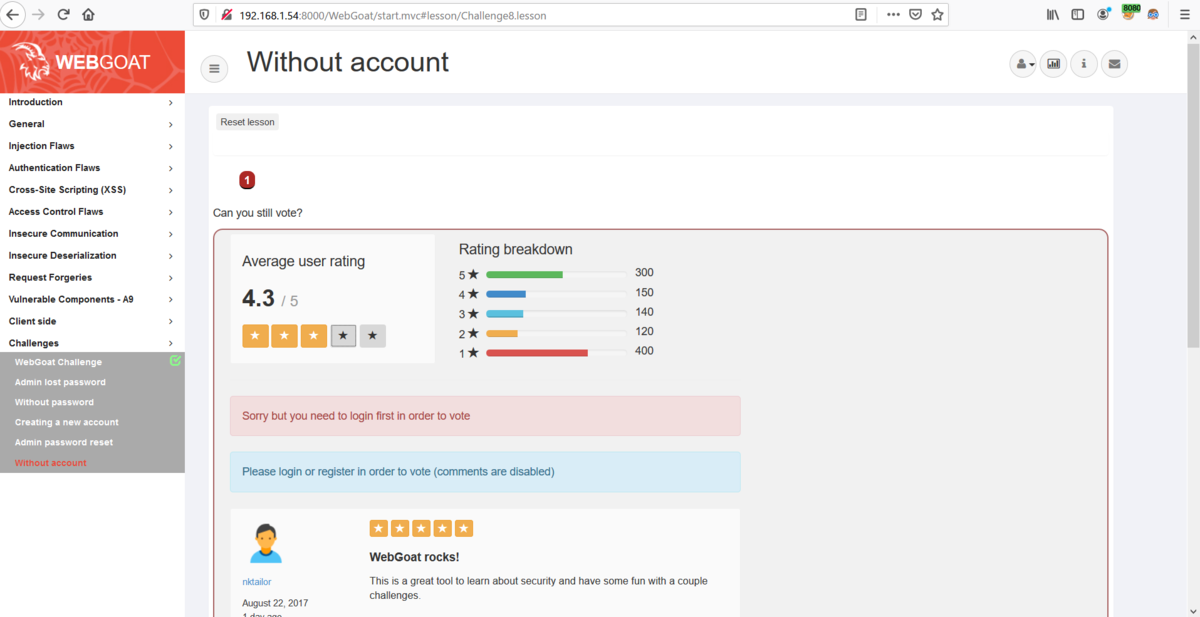This screenshot has width=1200, height=617.
Task: Toggle reader view in address bar
Action: pos(861,15)
